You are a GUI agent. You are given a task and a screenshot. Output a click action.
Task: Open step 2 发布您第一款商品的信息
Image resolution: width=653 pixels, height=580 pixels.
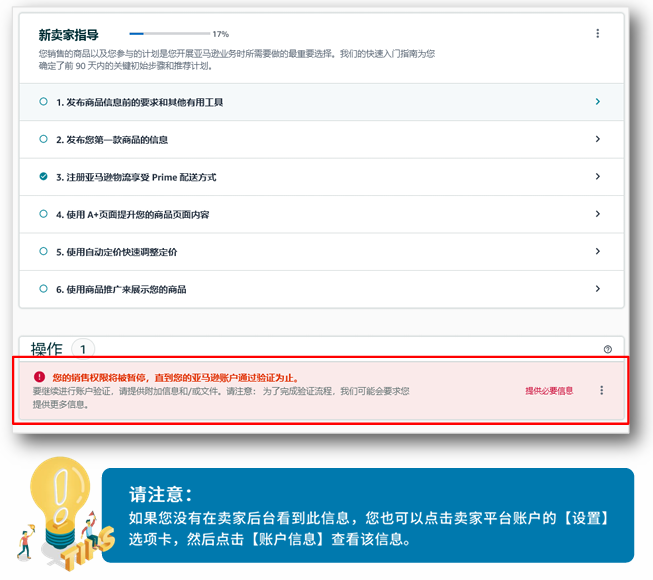tap(322, 139)
